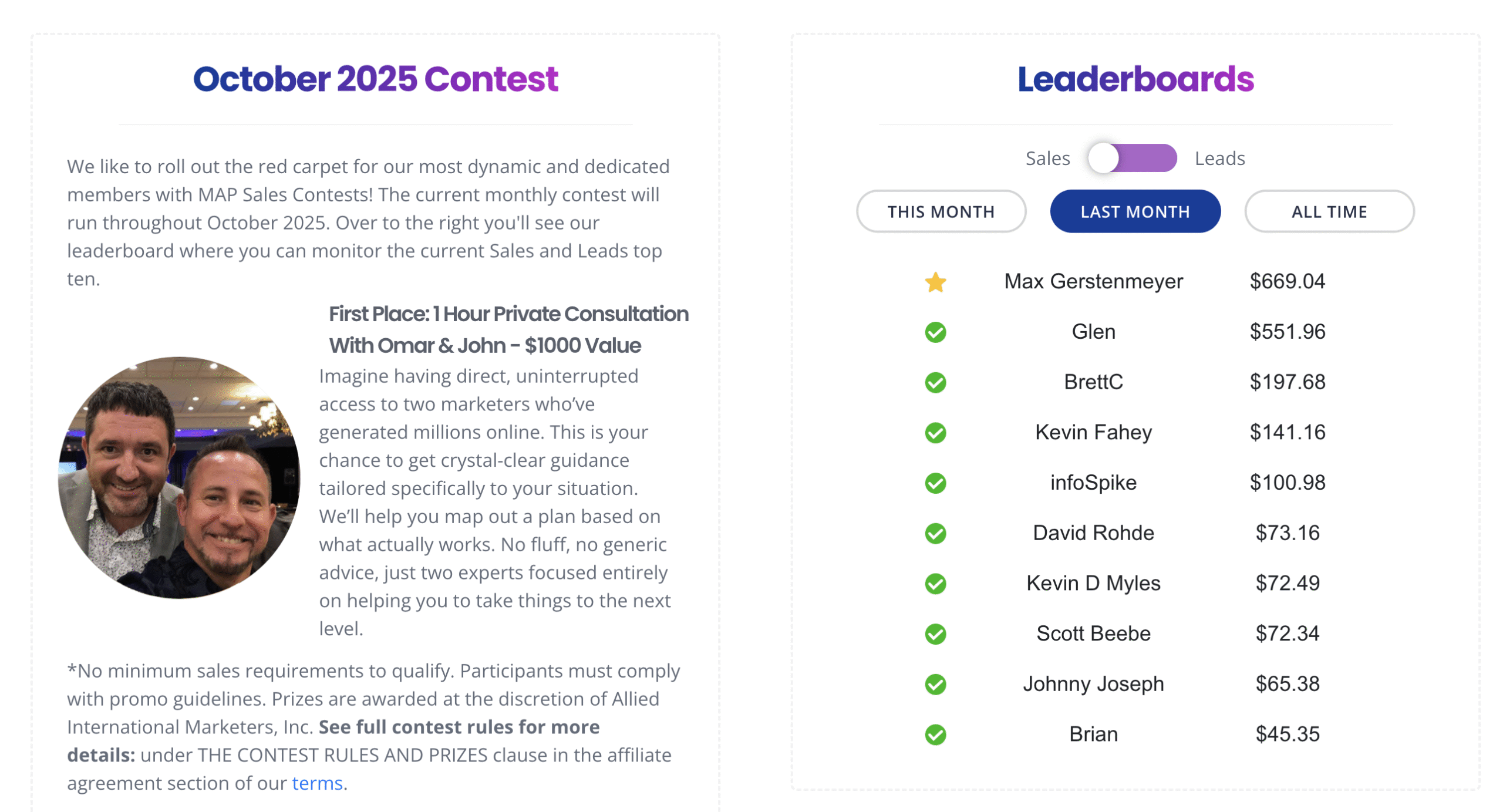Click the photo of Omar and John
Screen dimensions: 1503x812
(x=179, y=478)
